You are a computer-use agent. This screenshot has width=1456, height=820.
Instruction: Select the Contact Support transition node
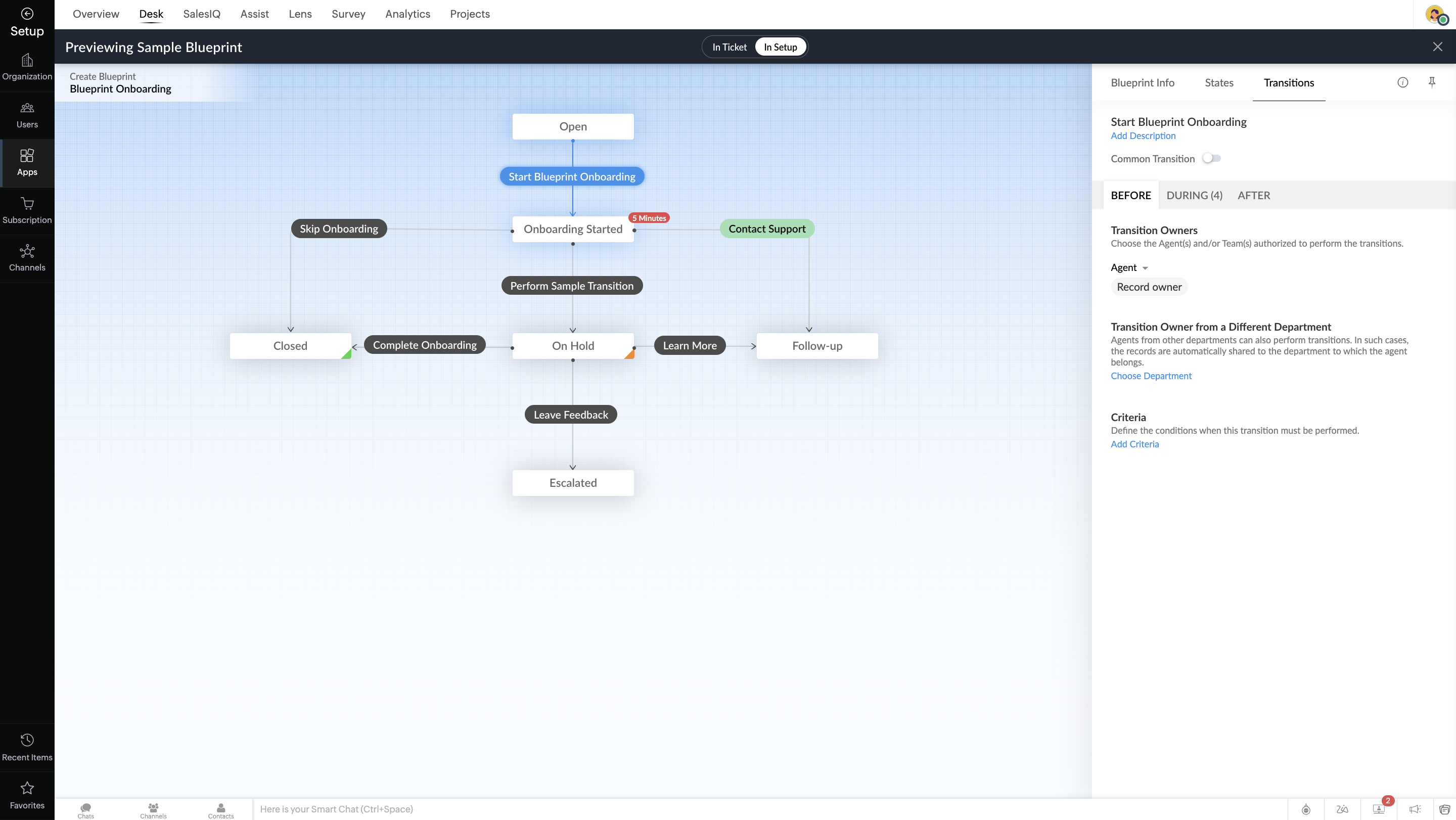click(x=766, y=229)
